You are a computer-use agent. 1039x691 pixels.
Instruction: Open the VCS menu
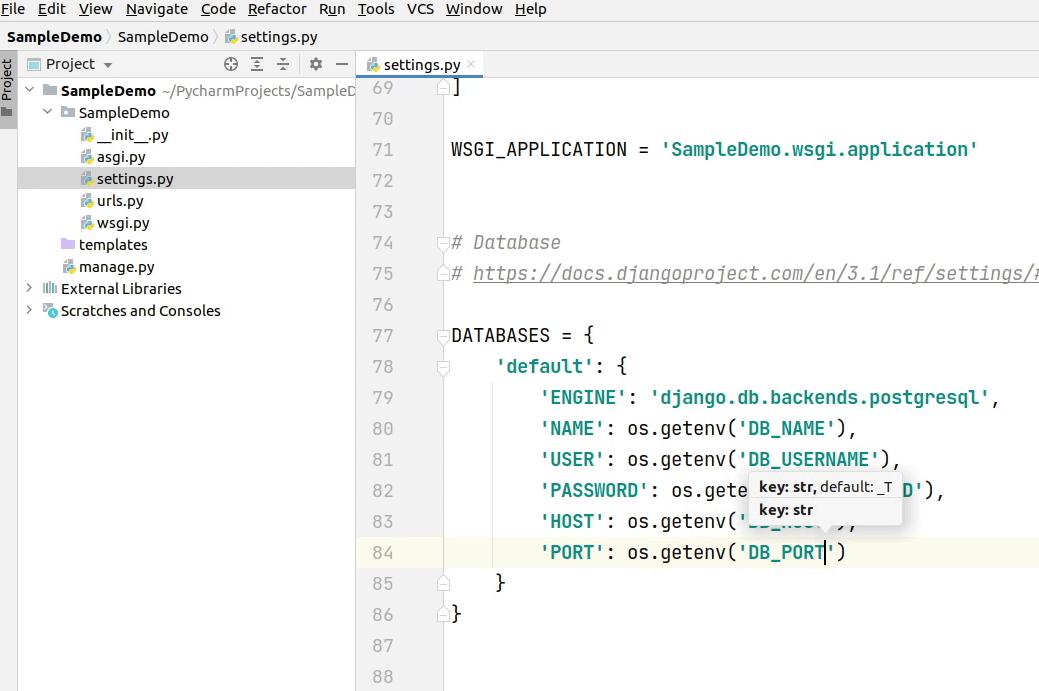click(420, 9)
